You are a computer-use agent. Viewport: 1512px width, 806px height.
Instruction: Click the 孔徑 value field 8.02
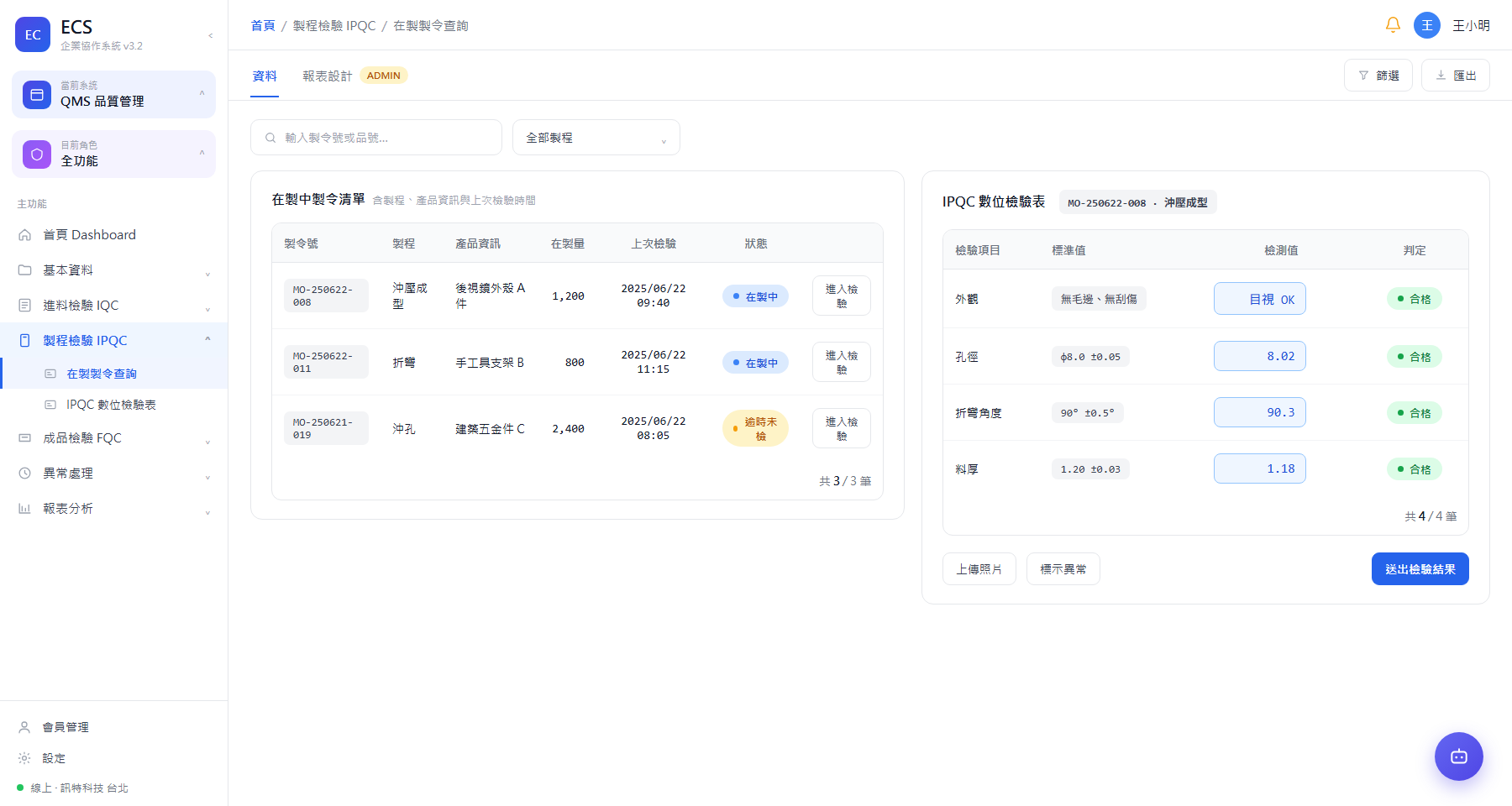(x=1260, y=356)
